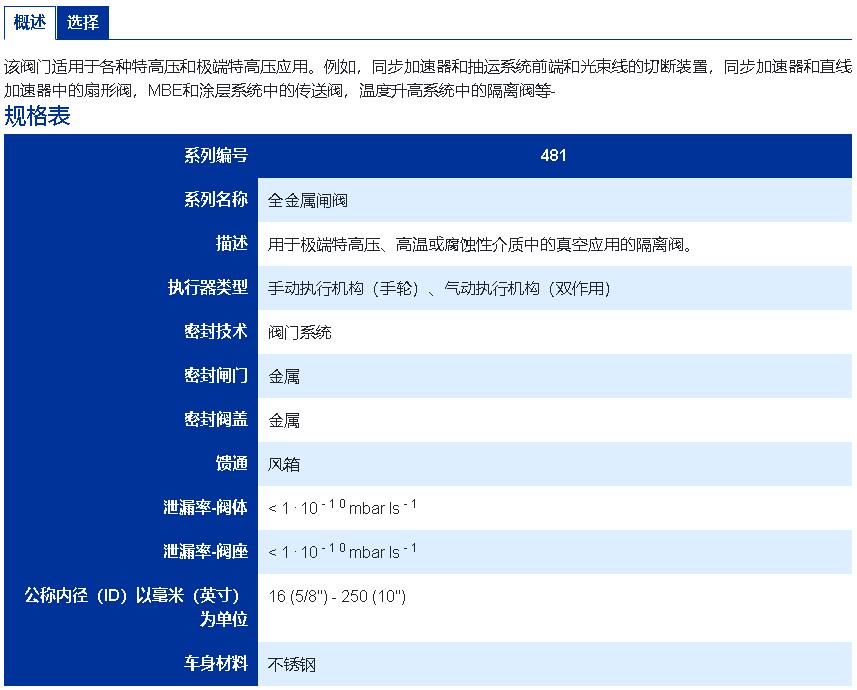Click the leak rate value for 阀座
The height and width of the screenshot is (690, 857).
[x=342, y=551]
